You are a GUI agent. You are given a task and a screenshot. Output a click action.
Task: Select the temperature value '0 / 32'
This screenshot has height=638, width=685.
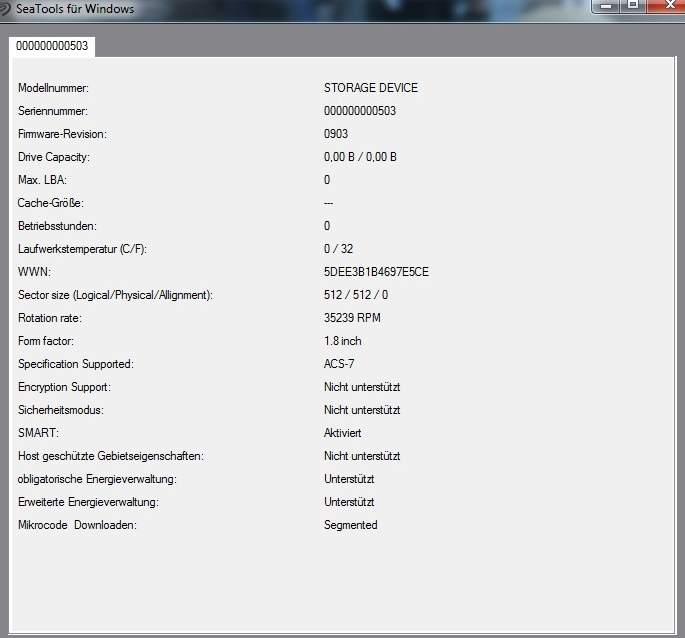(338, 249)
